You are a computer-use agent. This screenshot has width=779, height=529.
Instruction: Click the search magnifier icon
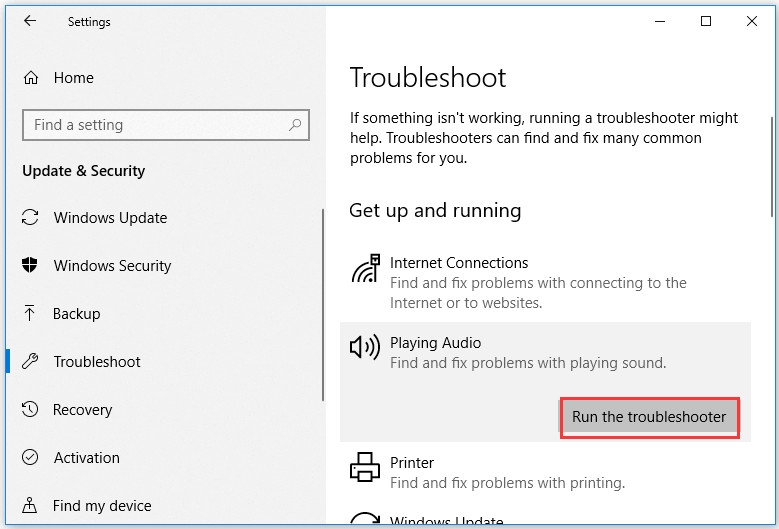(x=295, y=125)
